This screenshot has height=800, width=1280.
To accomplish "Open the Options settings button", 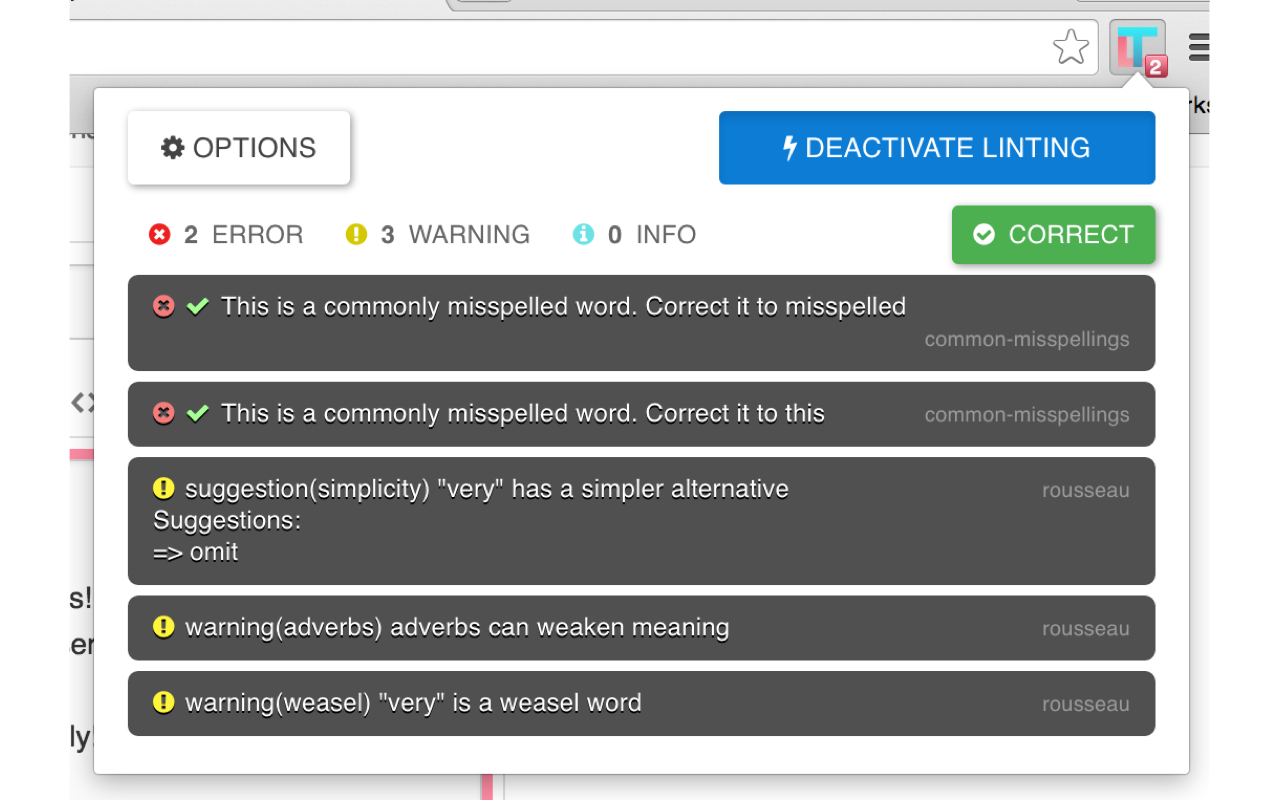I will 239,148.
